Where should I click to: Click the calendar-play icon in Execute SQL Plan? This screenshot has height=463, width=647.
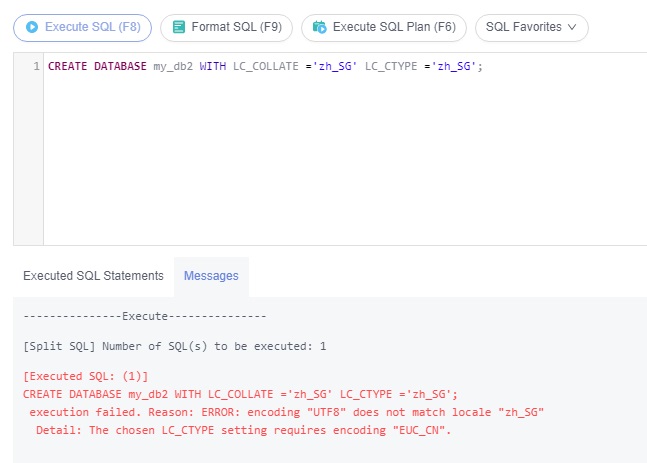tap(319, 27)
